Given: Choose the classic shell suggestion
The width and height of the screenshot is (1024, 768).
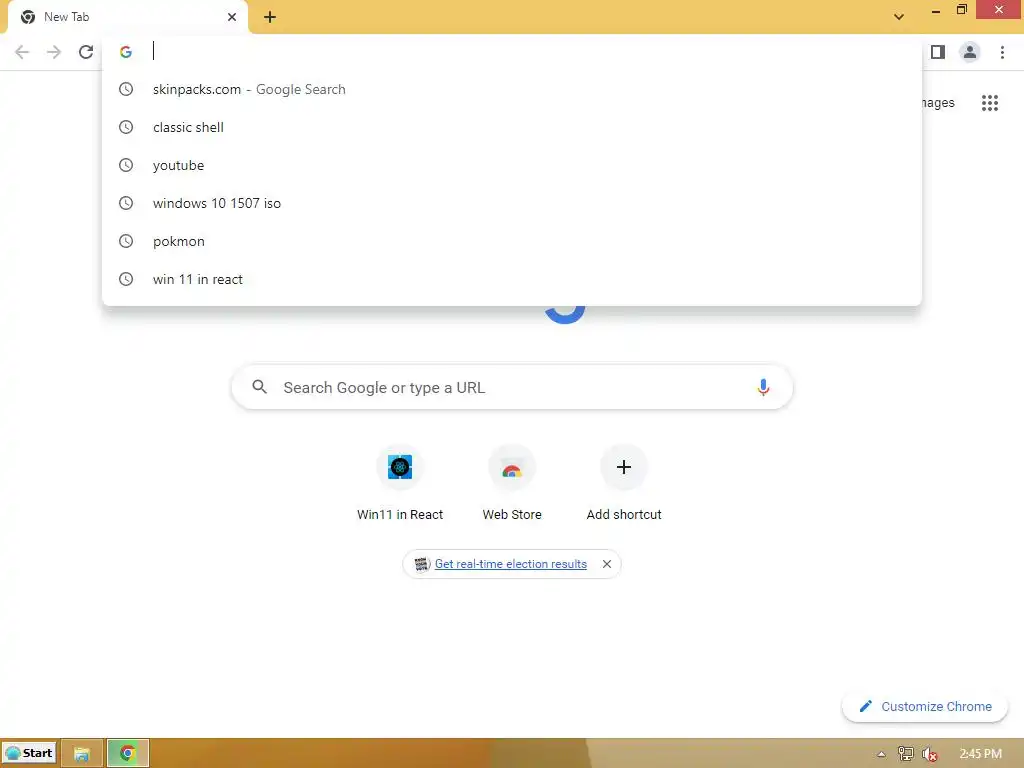Looking at the screenshot, I should 512,127.
